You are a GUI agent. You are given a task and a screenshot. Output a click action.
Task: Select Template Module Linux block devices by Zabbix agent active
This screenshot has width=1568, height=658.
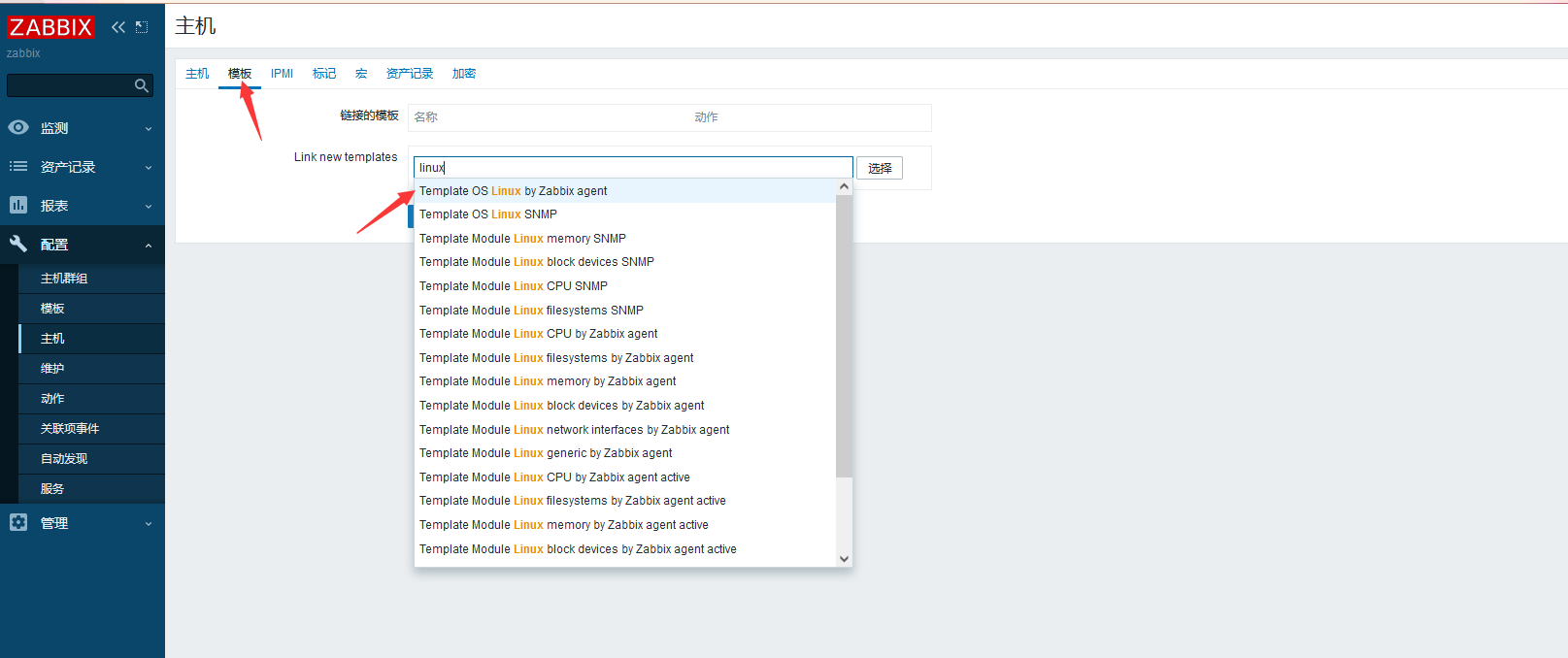pos(625,549)
